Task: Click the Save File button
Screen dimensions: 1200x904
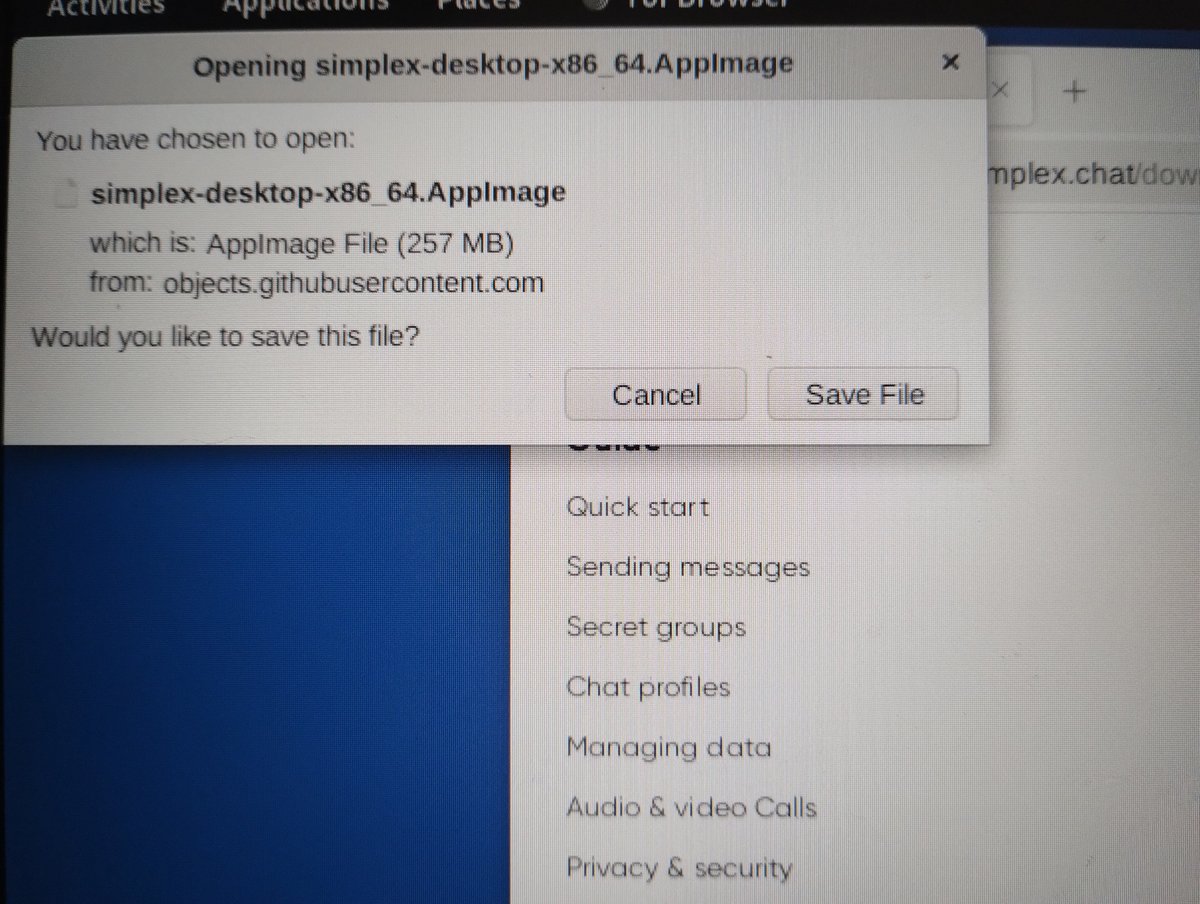Action: point(863,394)
